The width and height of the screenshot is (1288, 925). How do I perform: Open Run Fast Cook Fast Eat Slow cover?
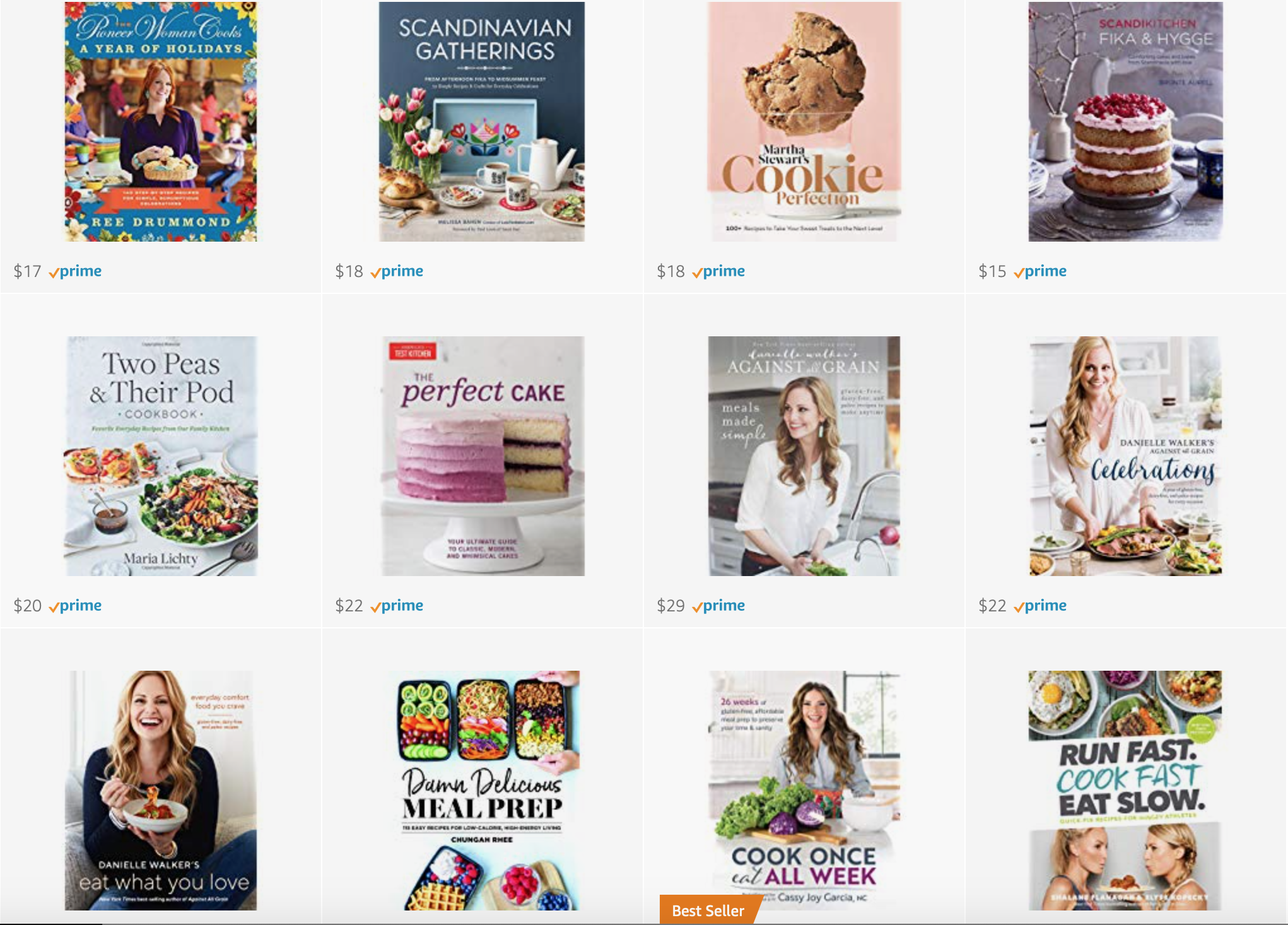coord(1126,790)
